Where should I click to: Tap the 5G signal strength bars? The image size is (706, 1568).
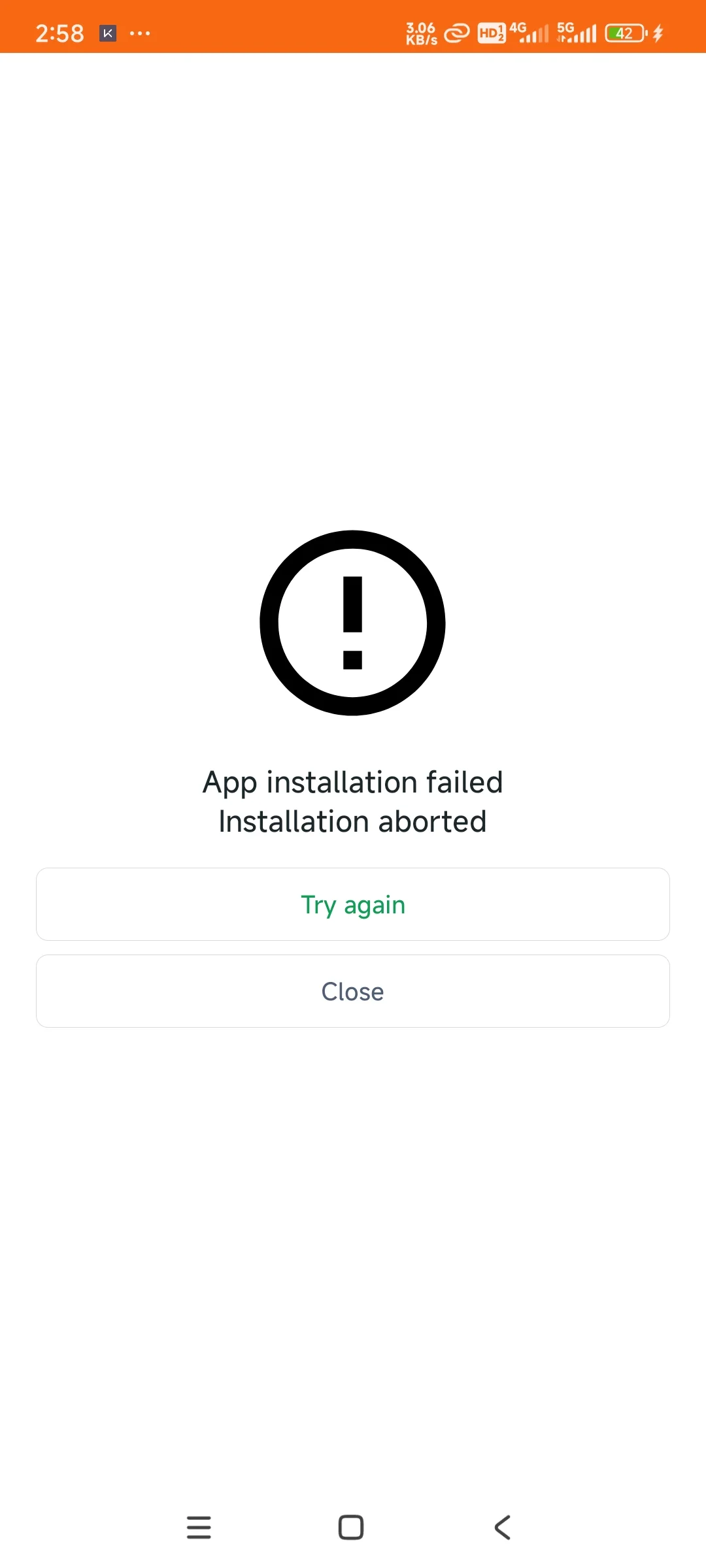[x=577, y=32]
